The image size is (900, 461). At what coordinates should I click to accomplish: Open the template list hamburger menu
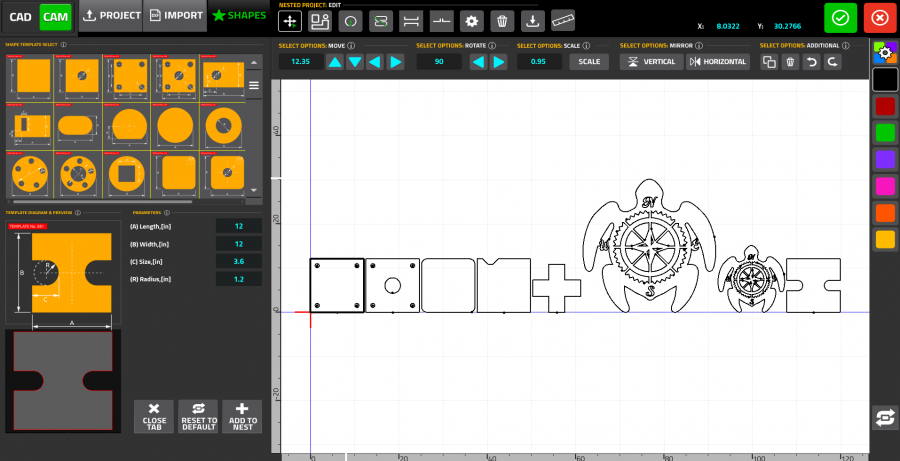[254, 86]
